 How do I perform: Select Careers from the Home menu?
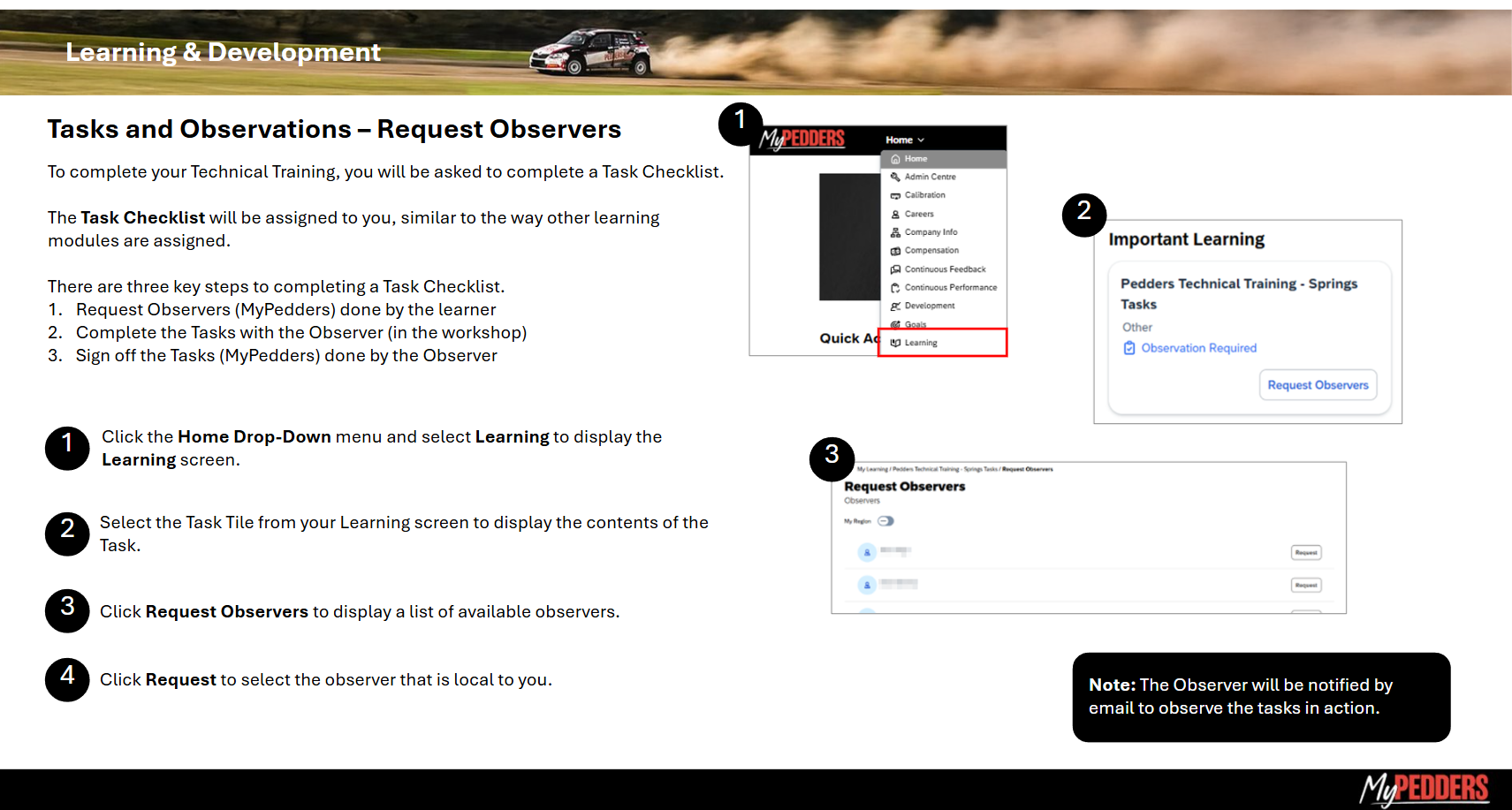click(919, 214)
